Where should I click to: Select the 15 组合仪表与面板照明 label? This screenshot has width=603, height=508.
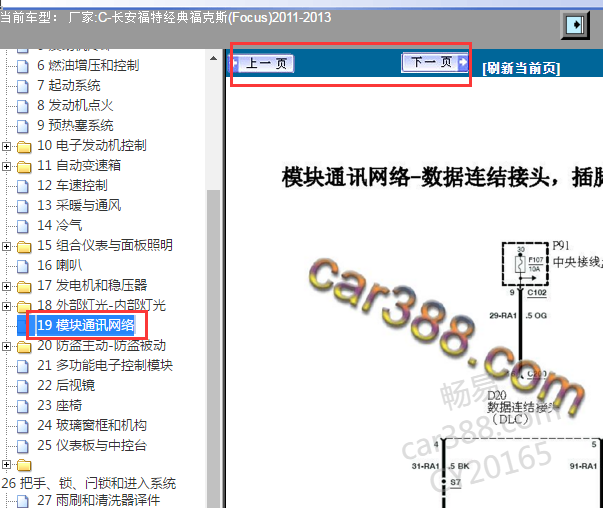click(x=105, y=245)
